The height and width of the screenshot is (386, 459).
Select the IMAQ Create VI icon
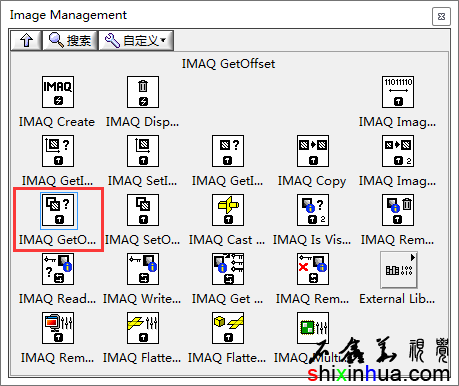click(x=58, y=92)
